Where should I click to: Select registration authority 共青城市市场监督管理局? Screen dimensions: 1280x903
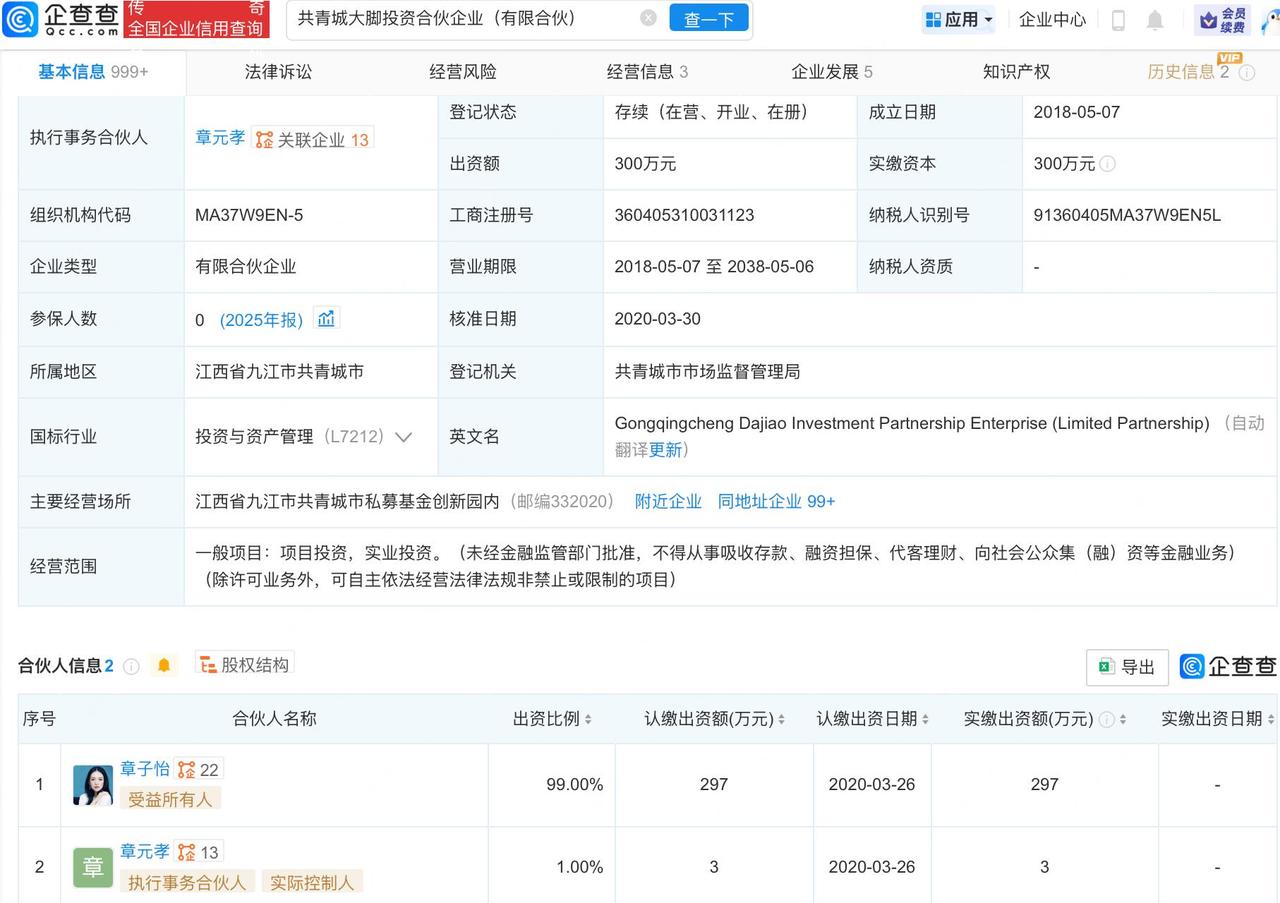[x=707, y=372]
